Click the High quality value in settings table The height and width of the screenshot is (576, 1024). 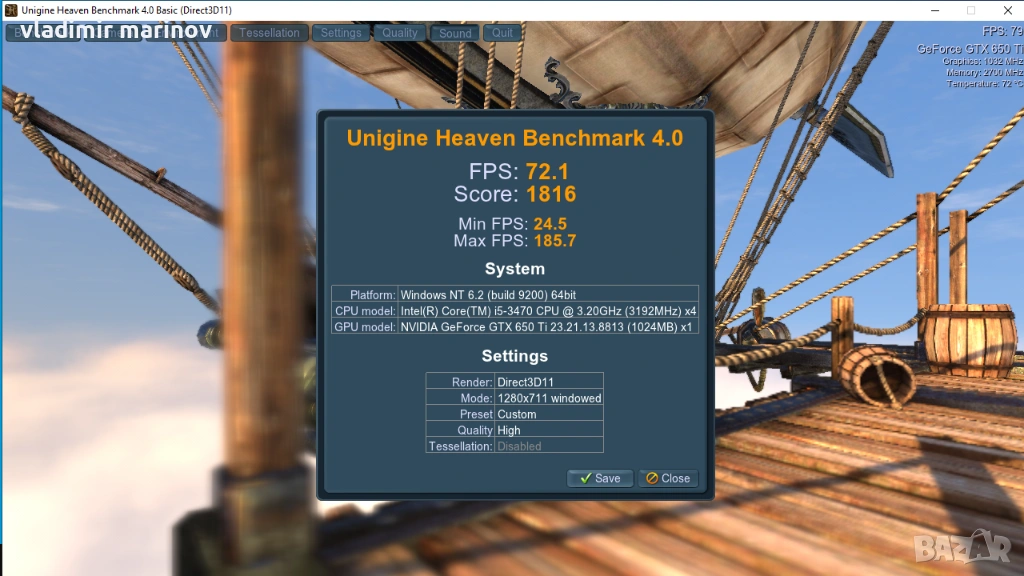[509, 430]
